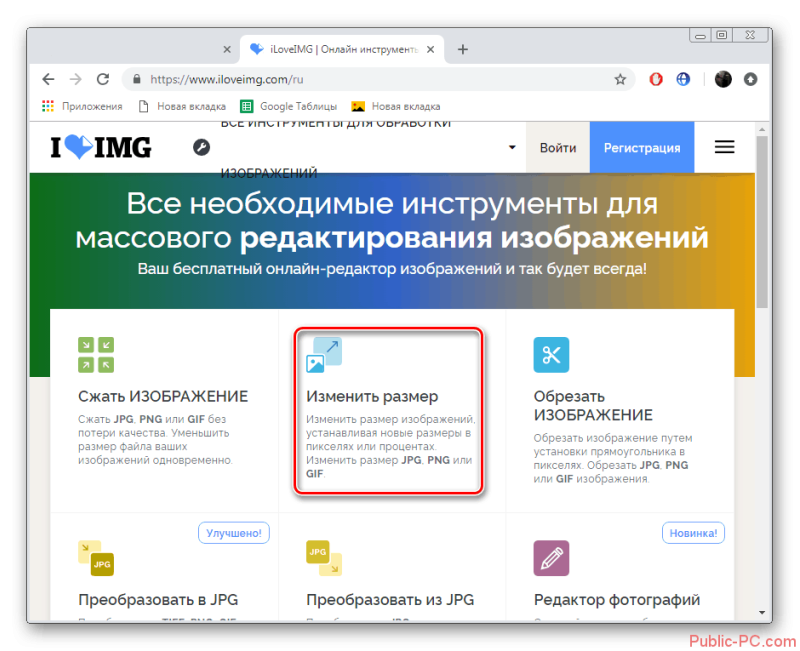Click the Сжать ИЗОБРАЖЕНИЕ compress icon
800x651 pixels.
(96, 355)
